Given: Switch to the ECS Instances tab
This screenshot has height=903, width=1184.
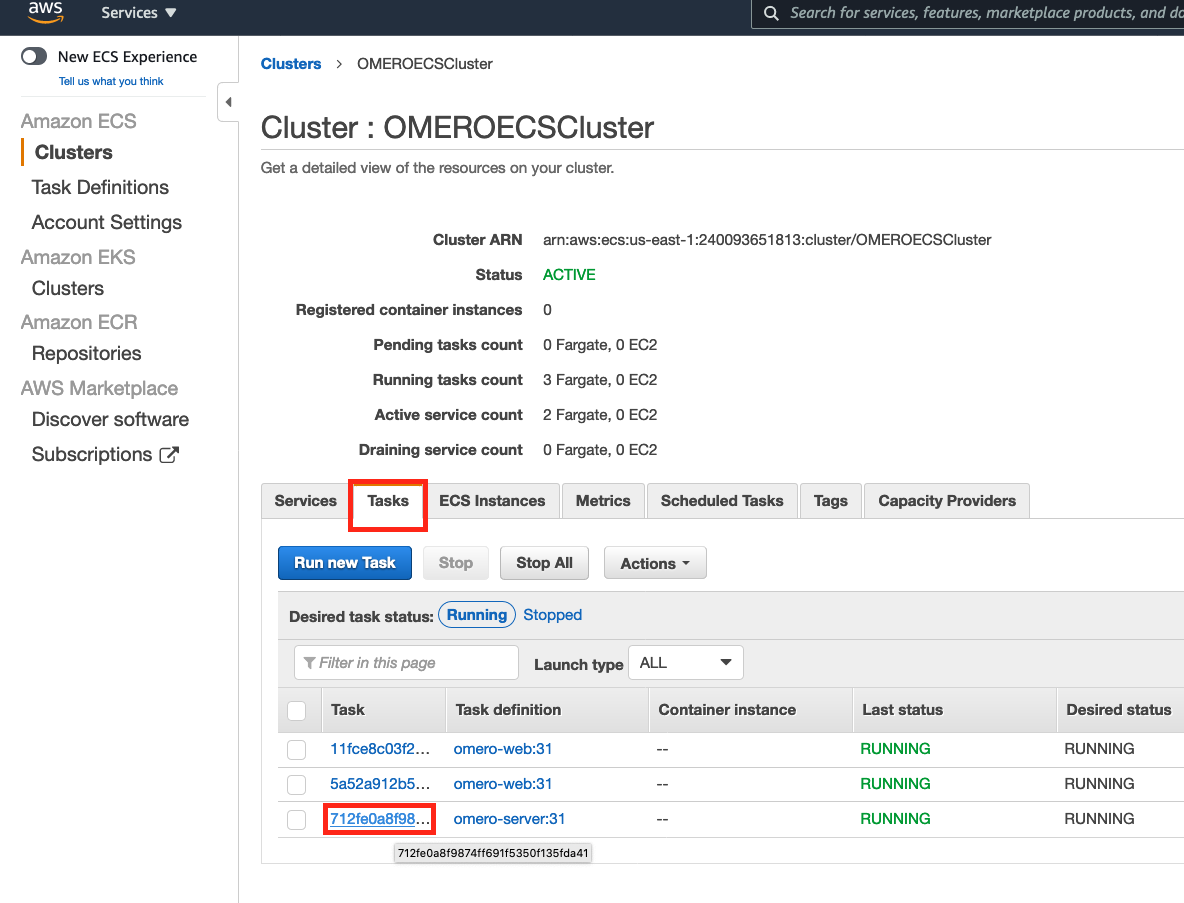Looking at the screenshot, I should coord(492,501).
